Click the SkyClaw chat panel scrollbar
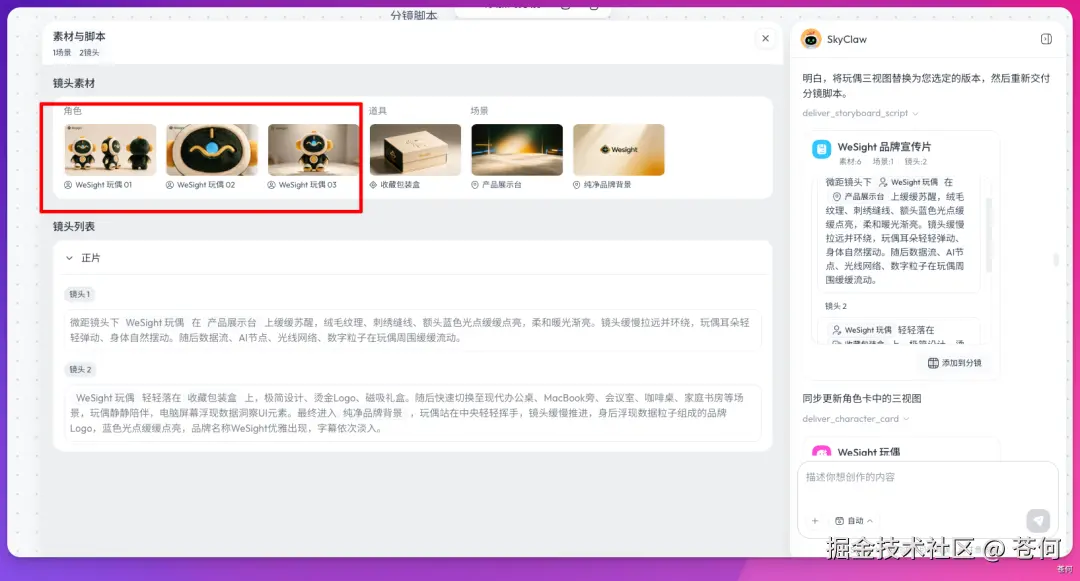Image resolution: width=1080 pixels, height=581 pixels. 1056,260
